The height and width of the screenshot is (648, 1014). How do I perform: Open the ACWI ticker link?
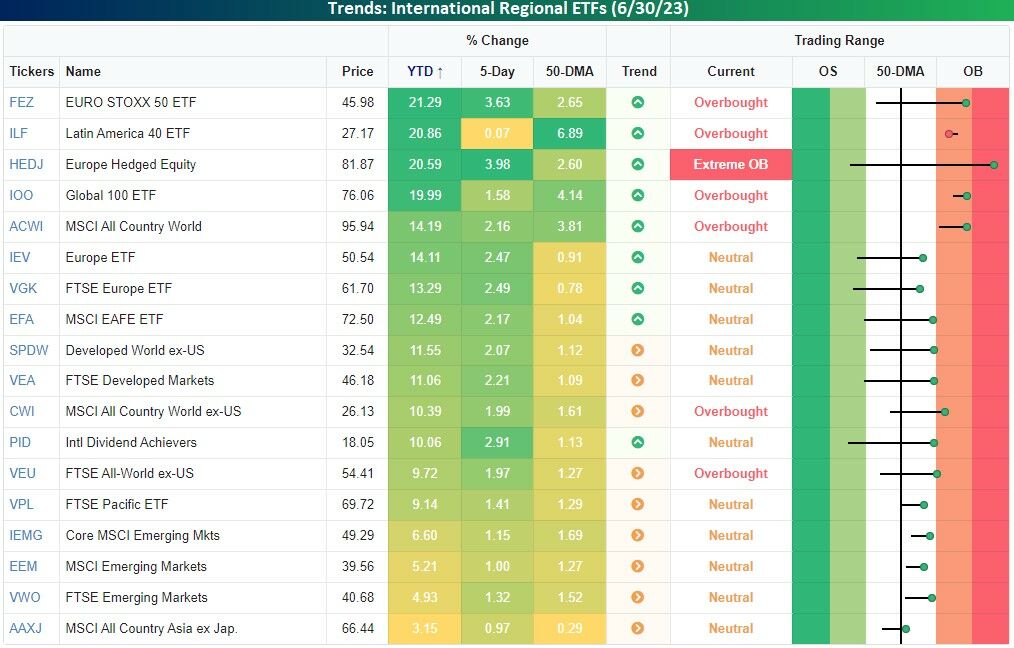pos(26,226)
